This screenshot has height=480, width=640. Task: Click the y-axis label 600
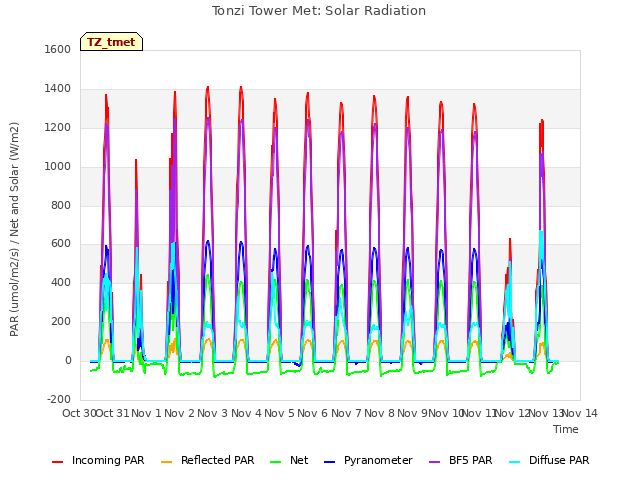point(61,244)
